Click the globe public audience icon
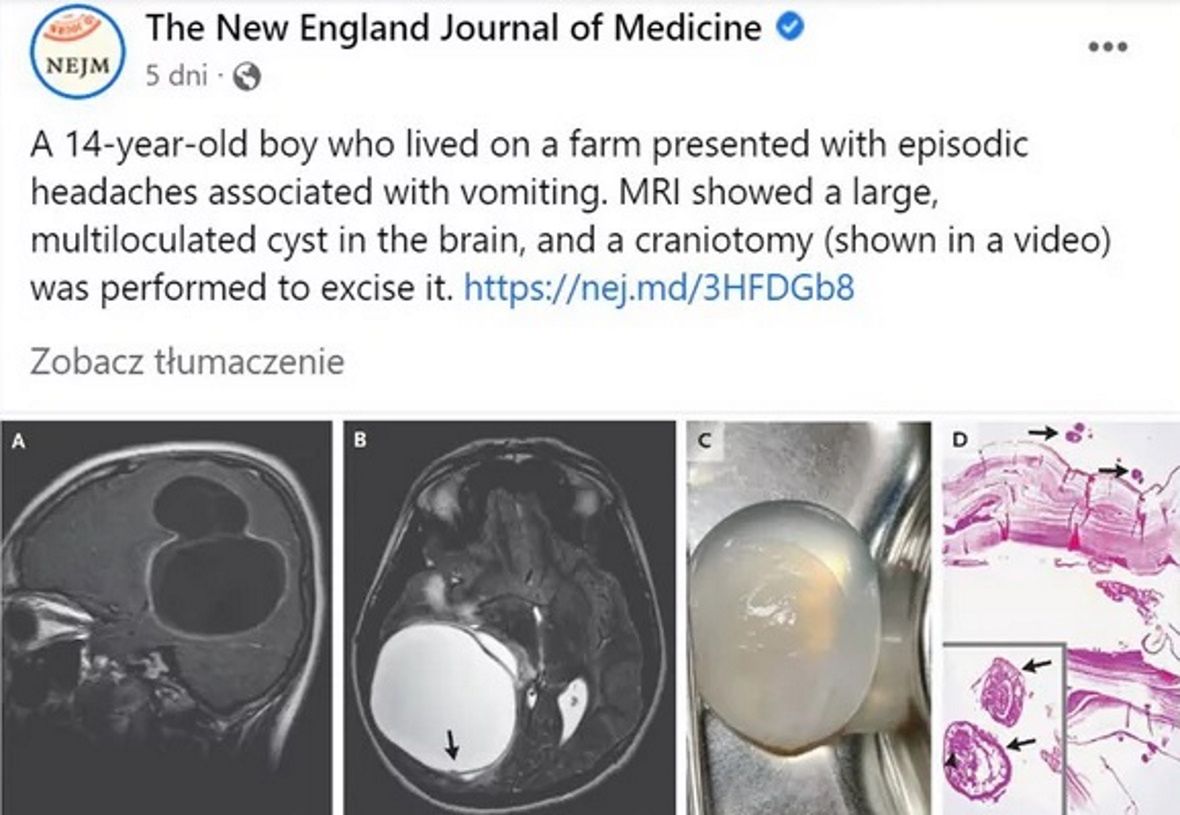The height and width of the screenshot is (815, 1180). pos(245,77)
